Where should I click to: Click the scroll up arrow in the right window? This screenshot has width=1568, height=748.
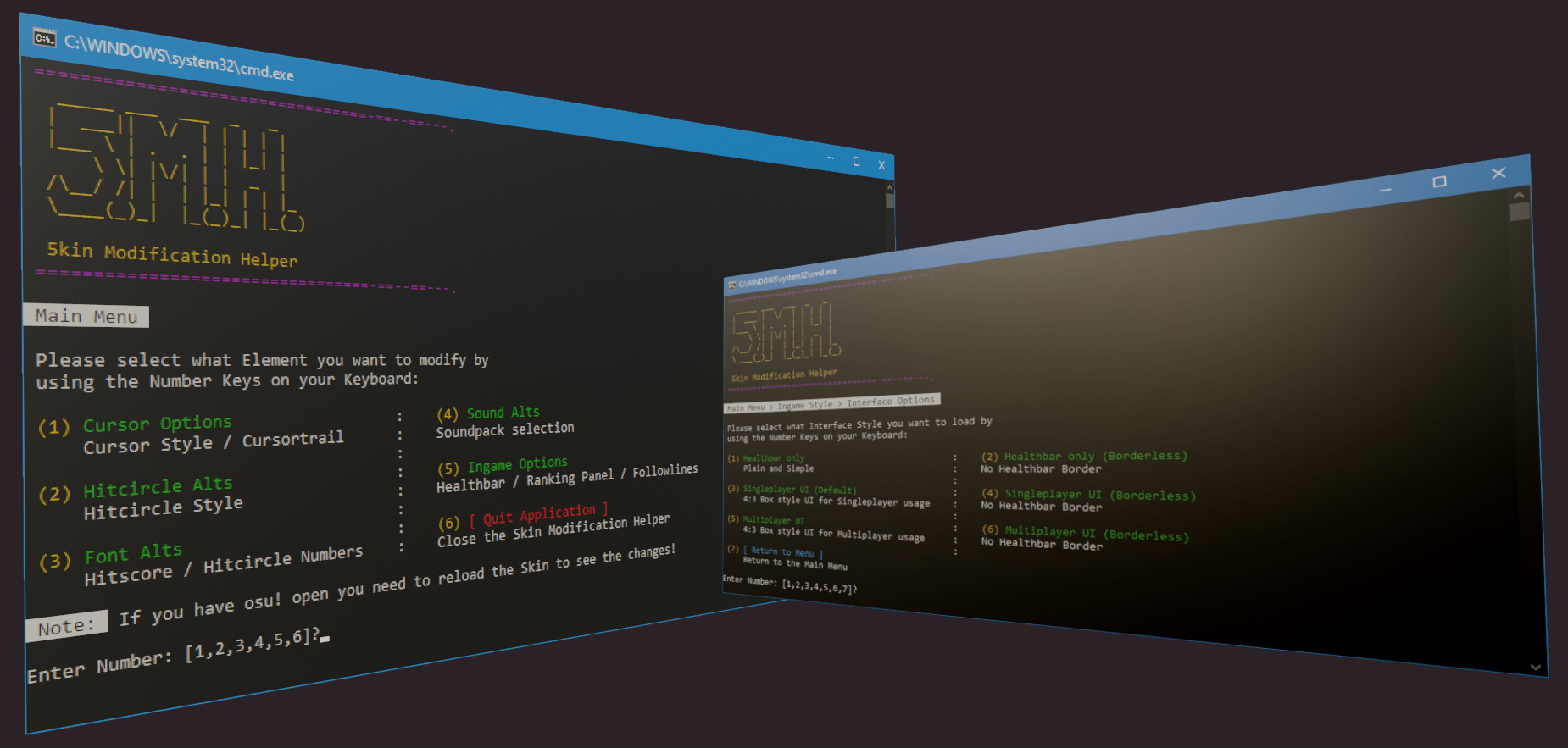tap(1519, 195)
